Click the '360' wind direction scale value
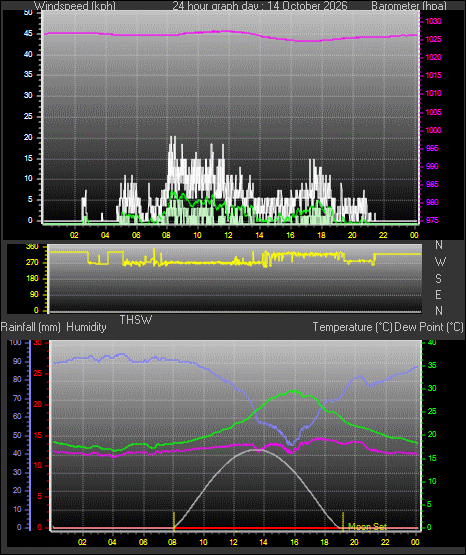Image resolution: width=466 pixels, height=555 pixels. point(33,247)
